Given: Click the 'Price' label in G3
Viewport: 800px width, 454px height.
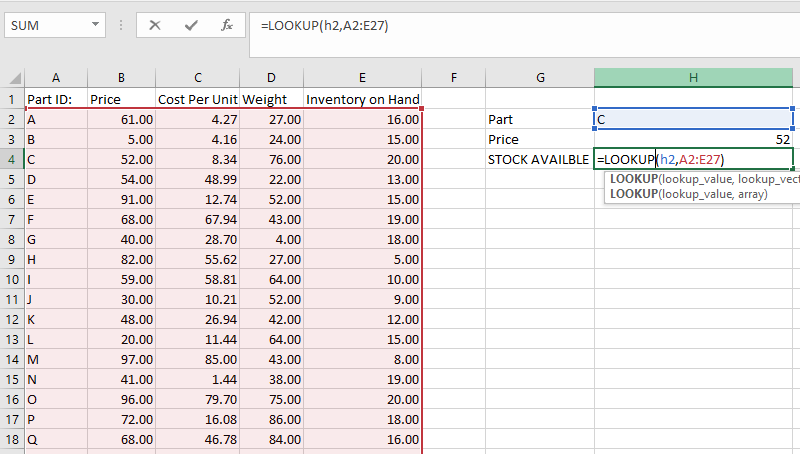Looking at the screenshot, I should click(540, 139).
